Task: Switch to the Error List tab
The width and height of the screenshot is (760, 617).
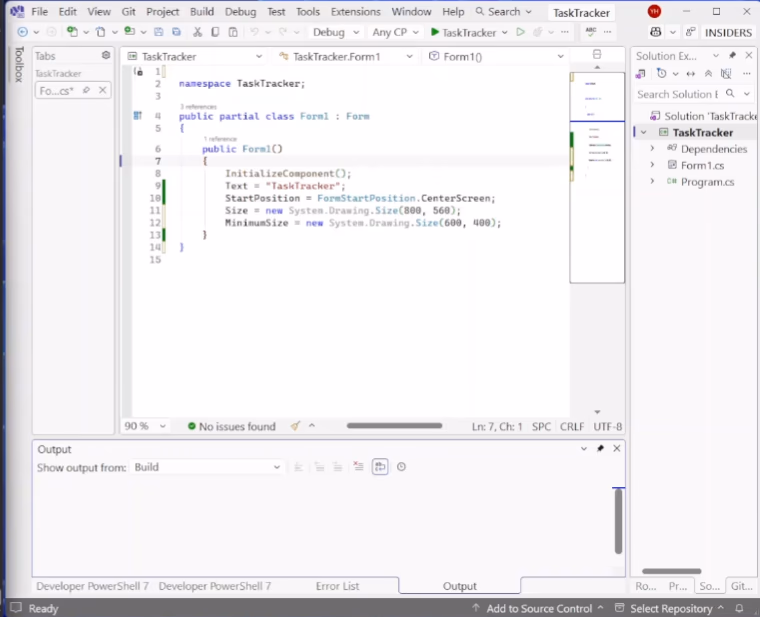Action: pyautogui.click(x=337, y=586)
